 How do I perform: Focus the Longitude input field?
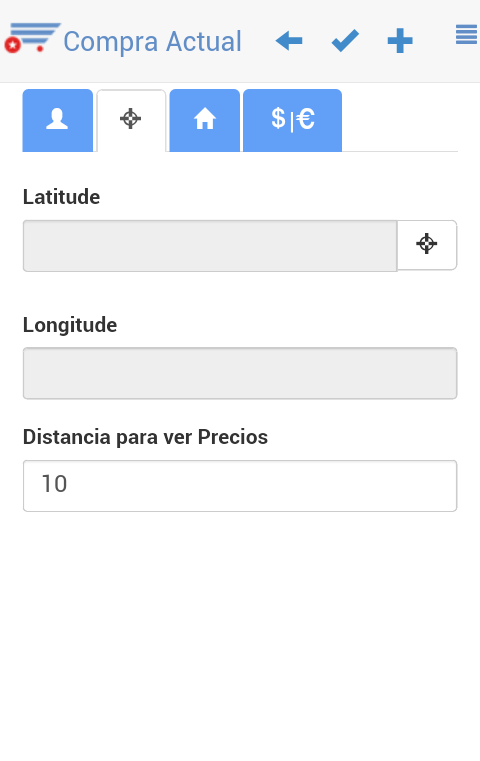[240, 373]
